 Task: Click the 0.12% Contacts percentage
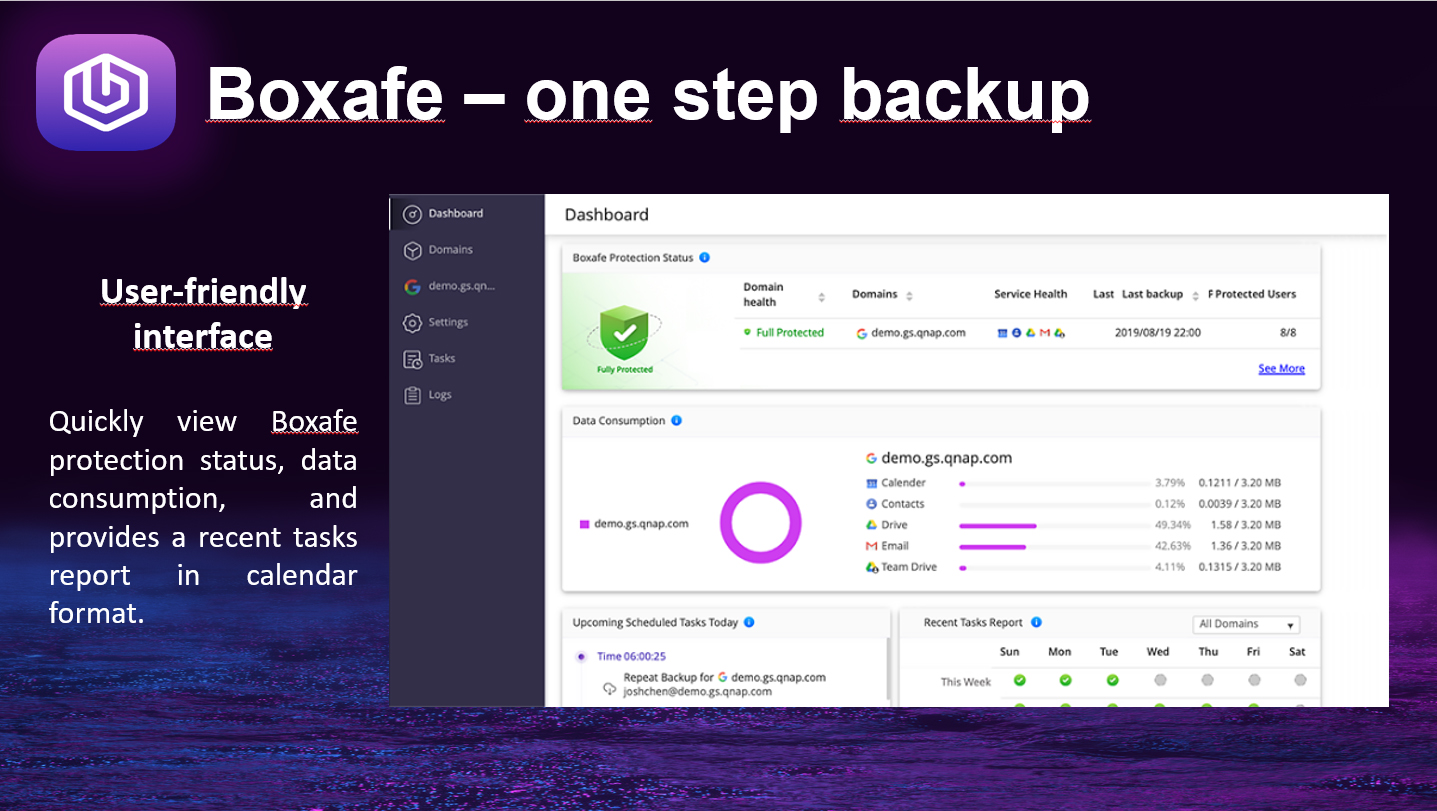[1170, 504]
